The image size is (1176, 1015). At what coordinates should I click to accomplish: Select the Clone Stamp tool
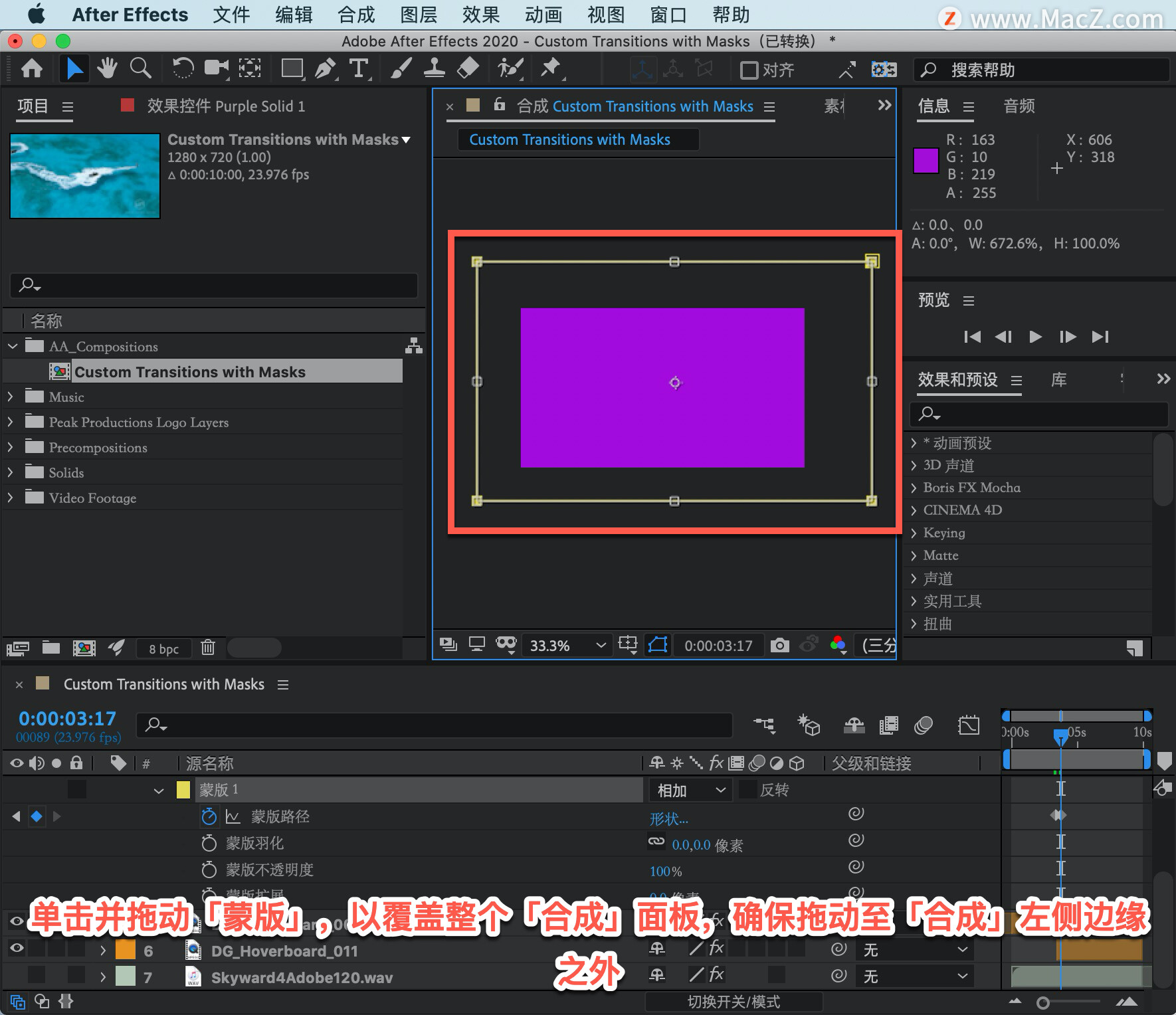[x=435, y=69]
